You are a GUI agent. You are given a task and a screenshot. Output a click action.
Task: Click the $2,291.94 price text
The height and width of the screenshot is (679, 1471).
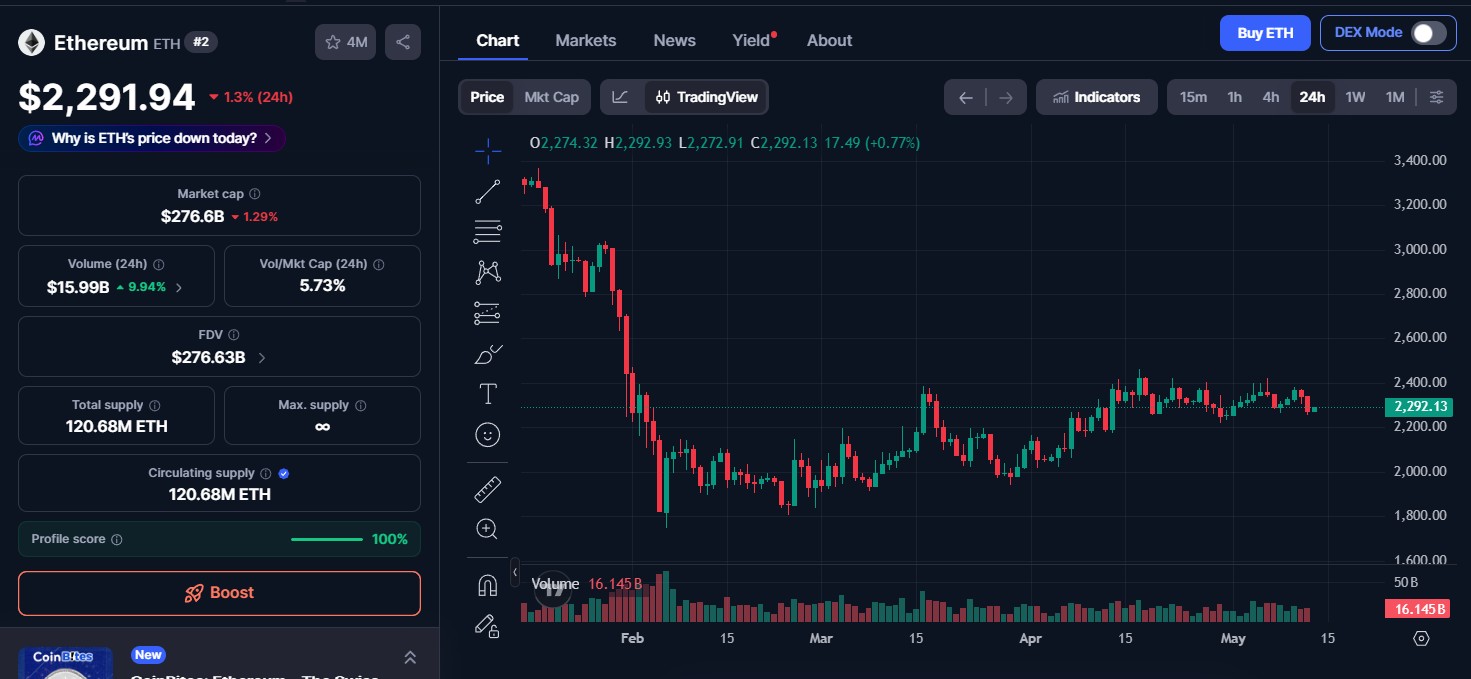[x=107, y=97]
